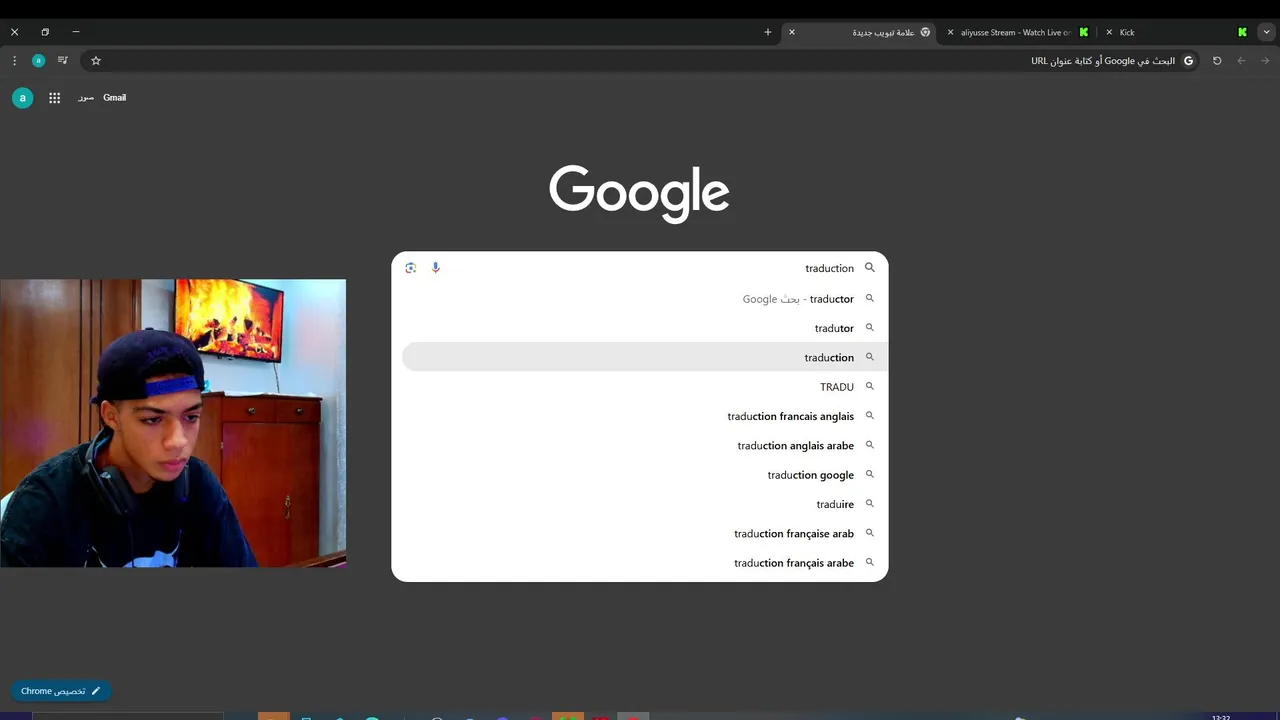Close the علامة تبويب جديدة tab

(792, 32)
